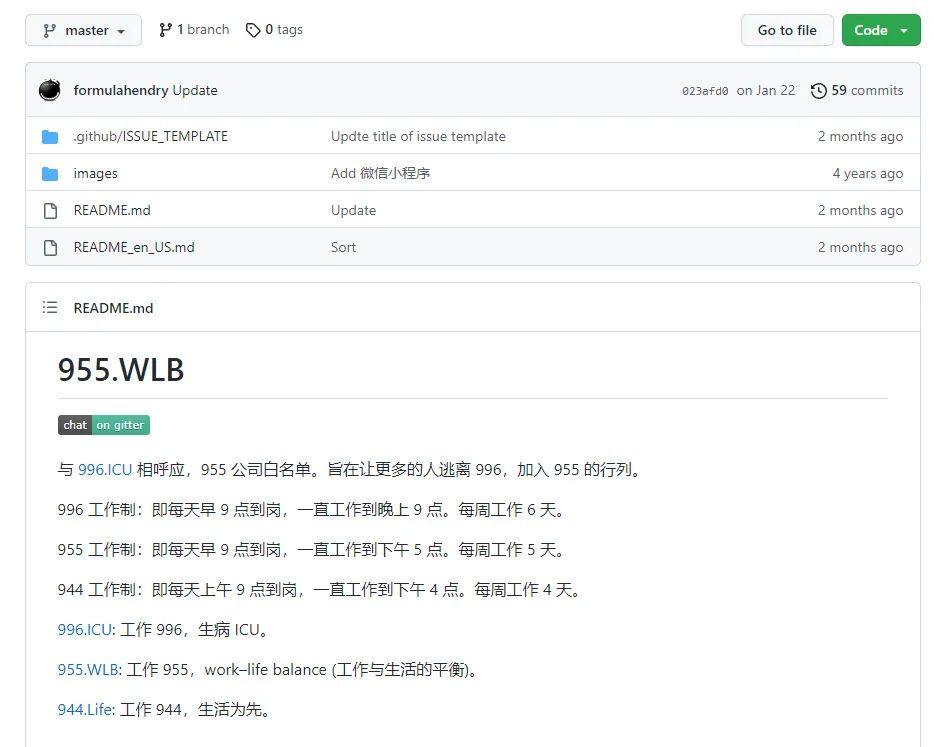Click the '955.WLB' heading text
The image size is (934, 747).
121,369
